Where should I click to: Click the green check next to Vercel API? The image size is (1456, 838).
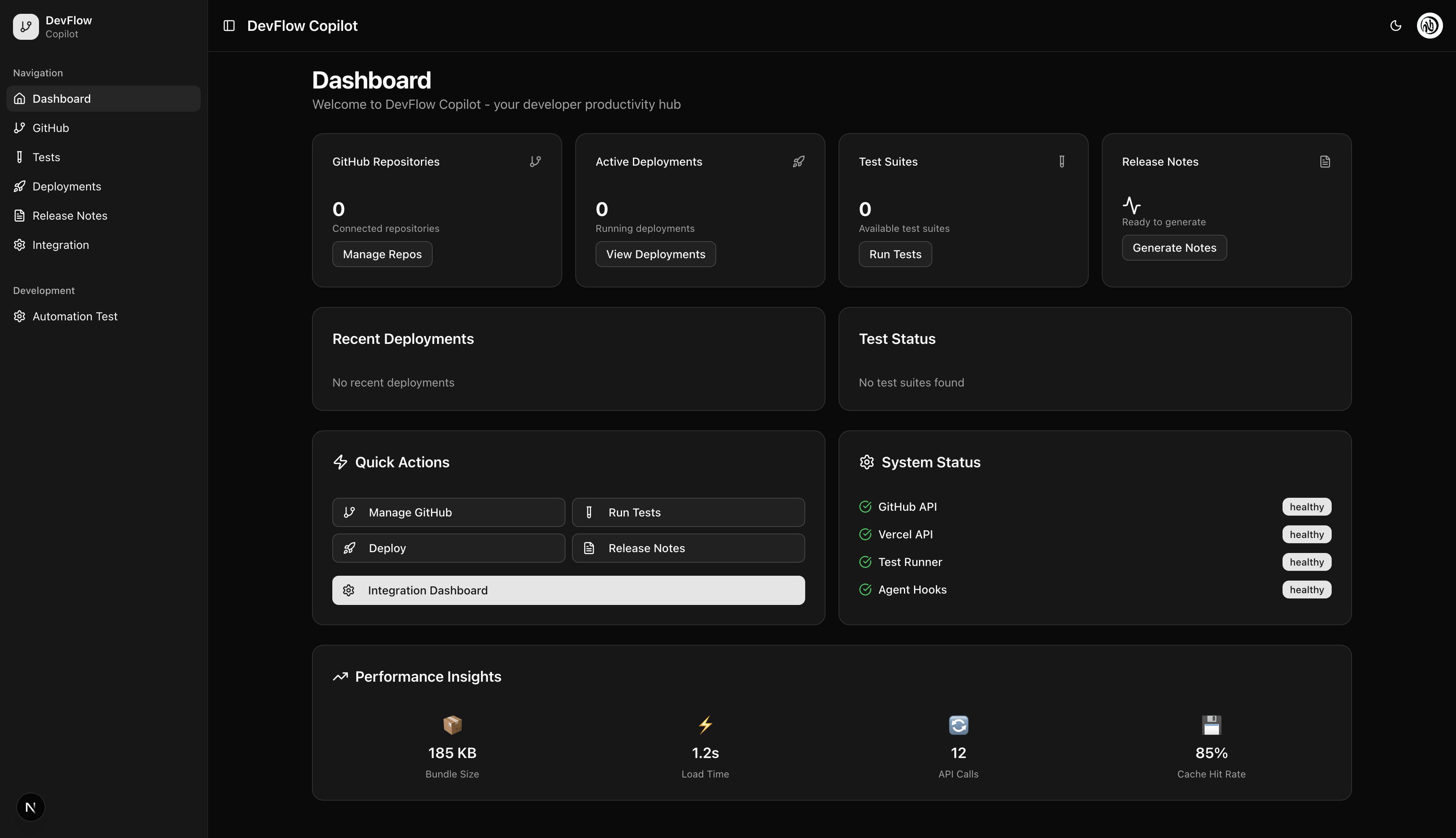tap(865, 534)
